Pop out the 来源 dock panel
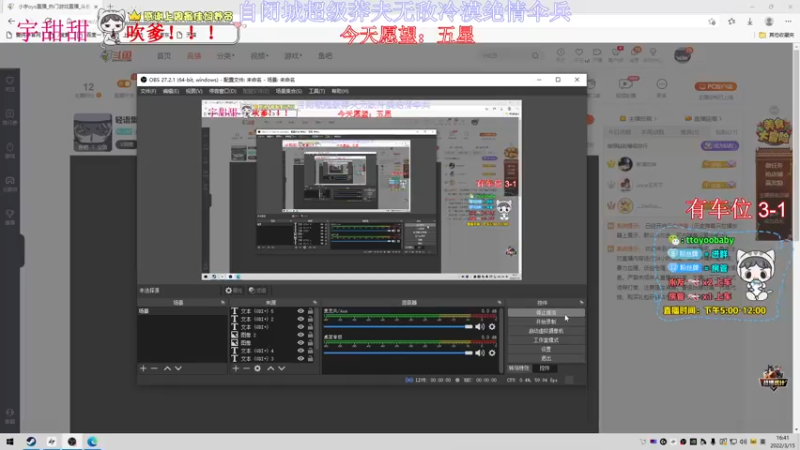Viewport: 800px width, 450px height. point(315,303)
